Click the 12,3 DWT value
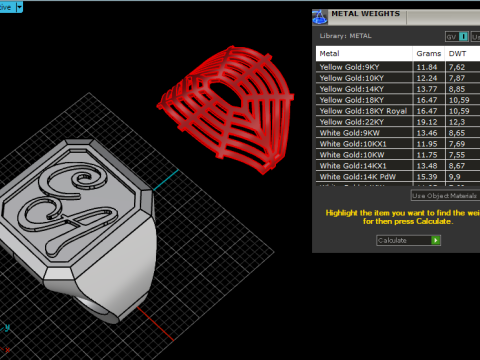The height and width of the screenshot is (360, 480). coord(457,122)
